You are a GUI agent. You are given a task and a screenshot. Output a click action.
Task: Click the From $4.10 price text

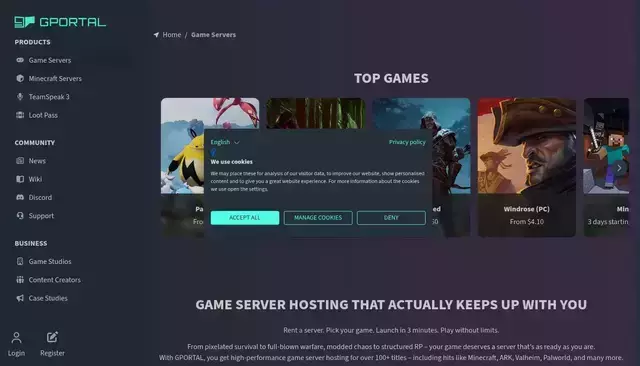[x=527, y=222]
